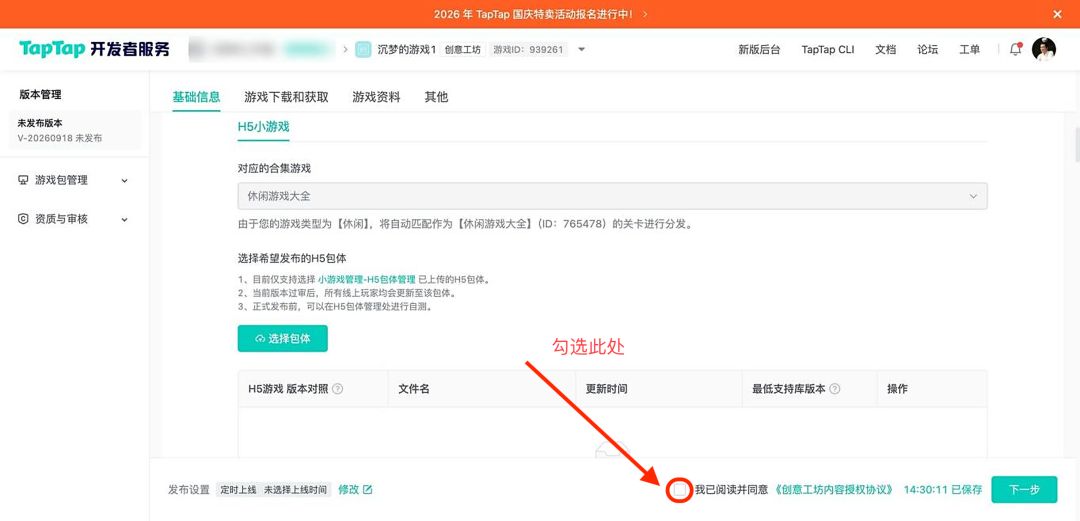1080x521 pixels.
Task: Click the 游戏包管理 monitor icon
Action: click(23, 181)
